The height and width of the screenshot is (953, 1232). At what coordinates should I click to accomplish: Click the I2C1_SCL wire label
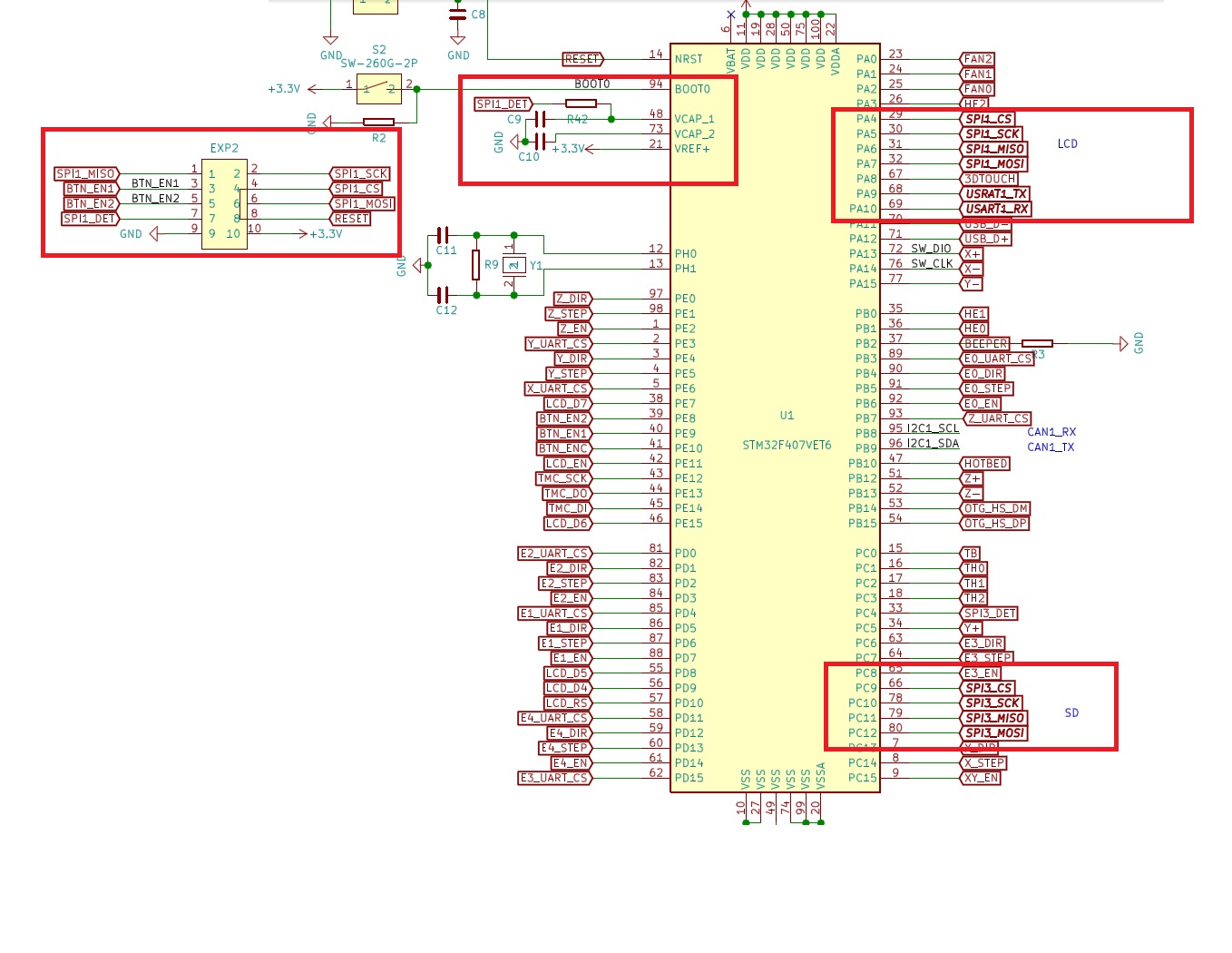933,428
